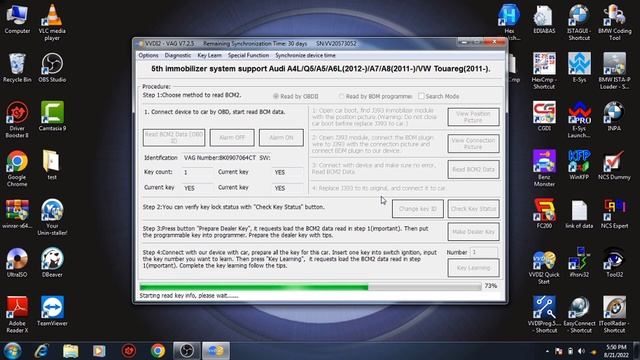Open VVDI2 Quick Start shortcut
The height and width of the screenshot is (360, 640).
[x=544, y=266]
